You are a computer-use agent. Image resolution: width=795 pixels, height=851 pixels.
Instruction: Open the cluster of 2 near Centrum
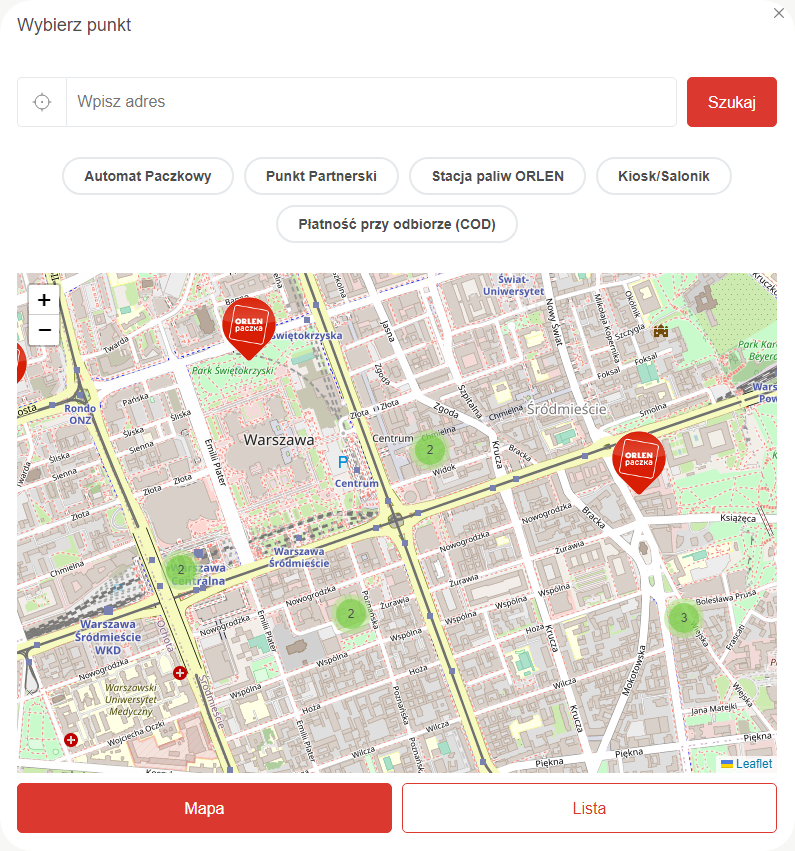pyautogui.click(x=430, y=450)
